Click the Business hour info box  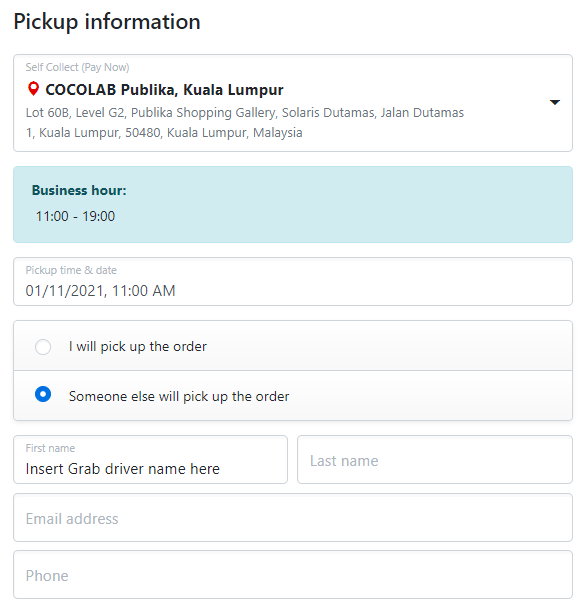(293, 205)
